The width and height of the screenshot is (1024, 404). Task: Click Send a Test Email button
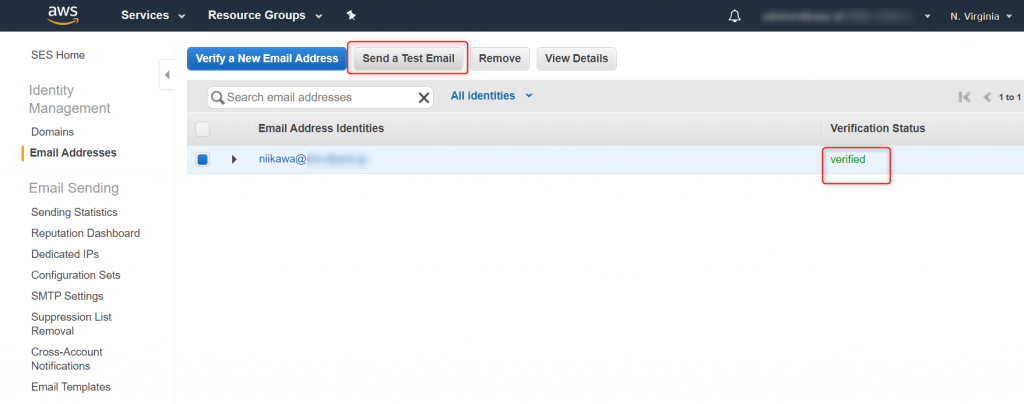point(408,58)
